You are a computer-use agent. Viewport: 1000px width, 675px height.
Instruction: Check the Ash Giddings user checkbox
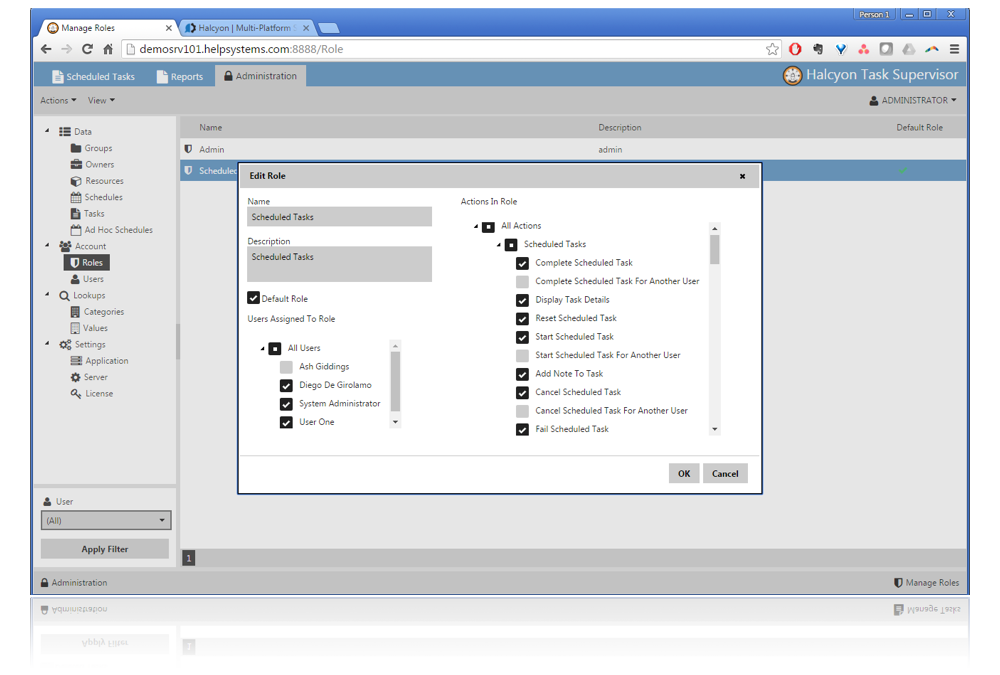[286, 367]
